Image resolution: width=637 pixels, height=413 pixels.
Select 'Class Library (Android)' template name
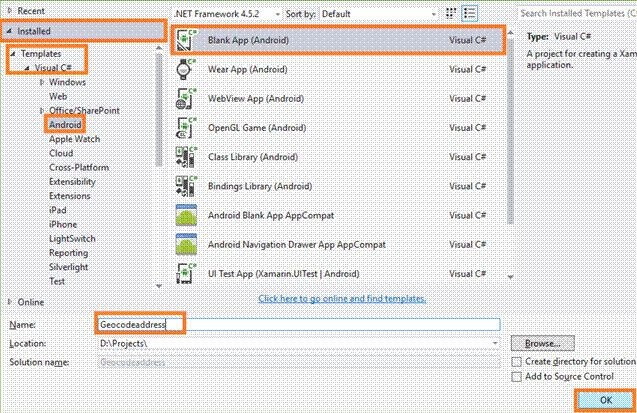(253, 157)
